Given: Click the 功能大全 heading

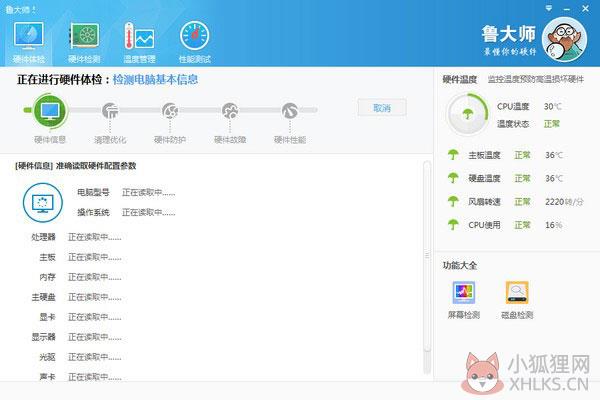Looking at the screenshot, I should (460, 265).
